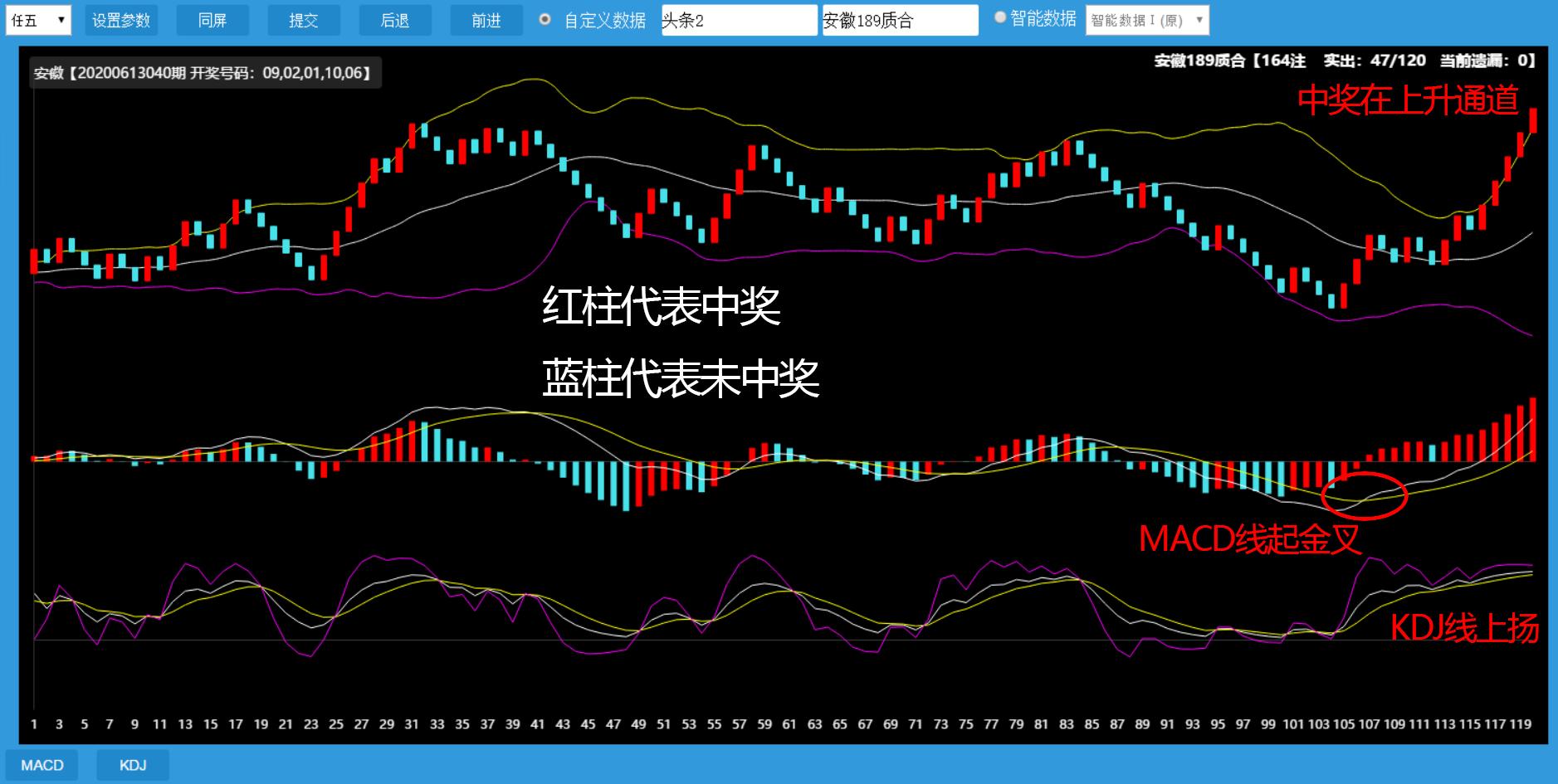Click the 后退 back button

(395, 20)
